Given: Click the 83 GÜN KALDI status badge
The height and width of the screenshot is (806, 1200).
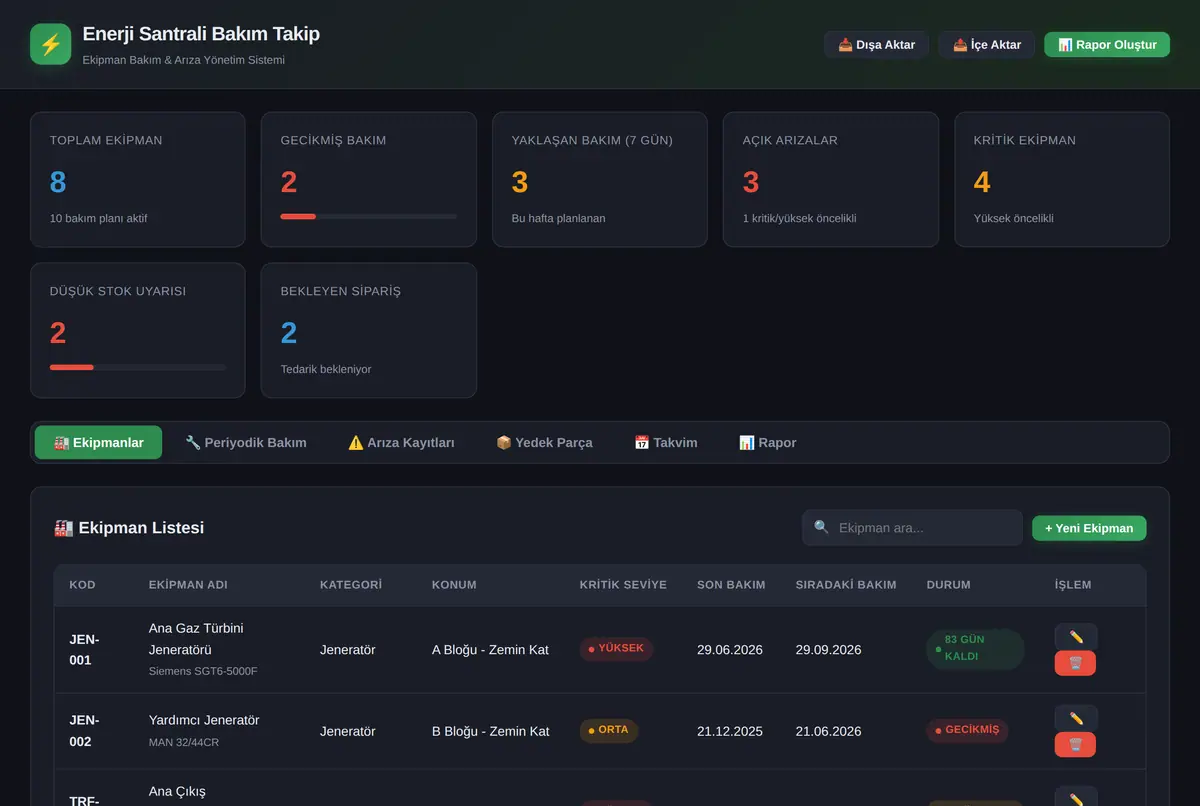Looking at the screenshot, I should pyautogui.click(x=975, y=649).
